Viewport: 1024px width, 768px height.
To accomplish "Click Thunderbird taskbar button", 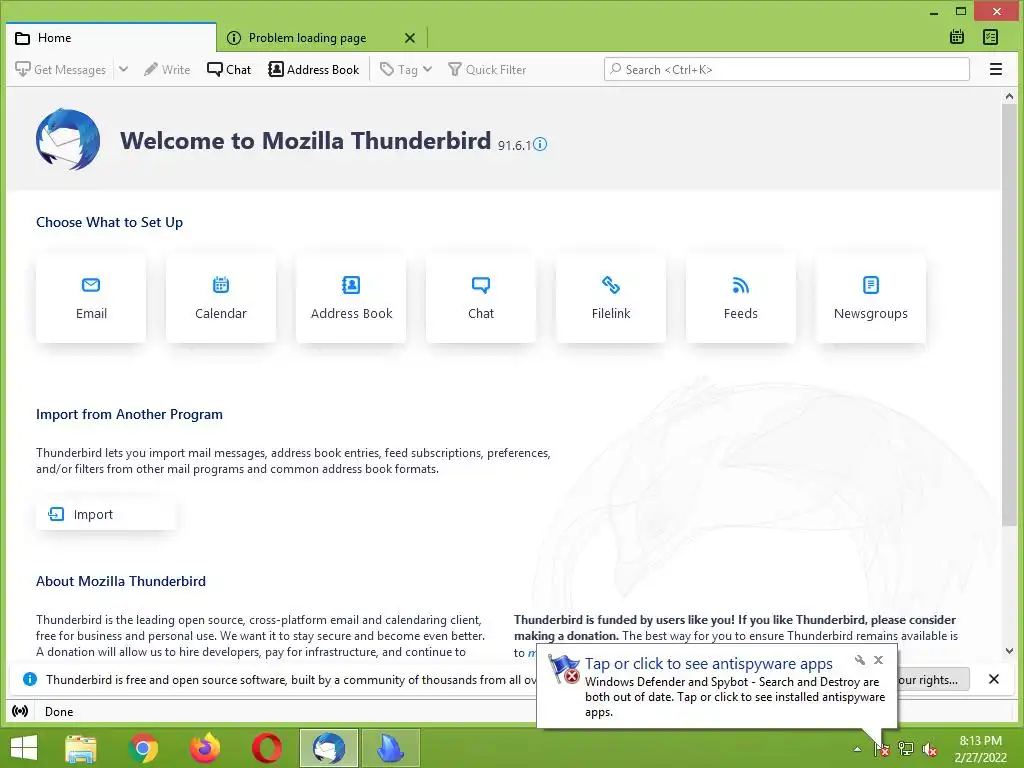I will coord(328,748).
